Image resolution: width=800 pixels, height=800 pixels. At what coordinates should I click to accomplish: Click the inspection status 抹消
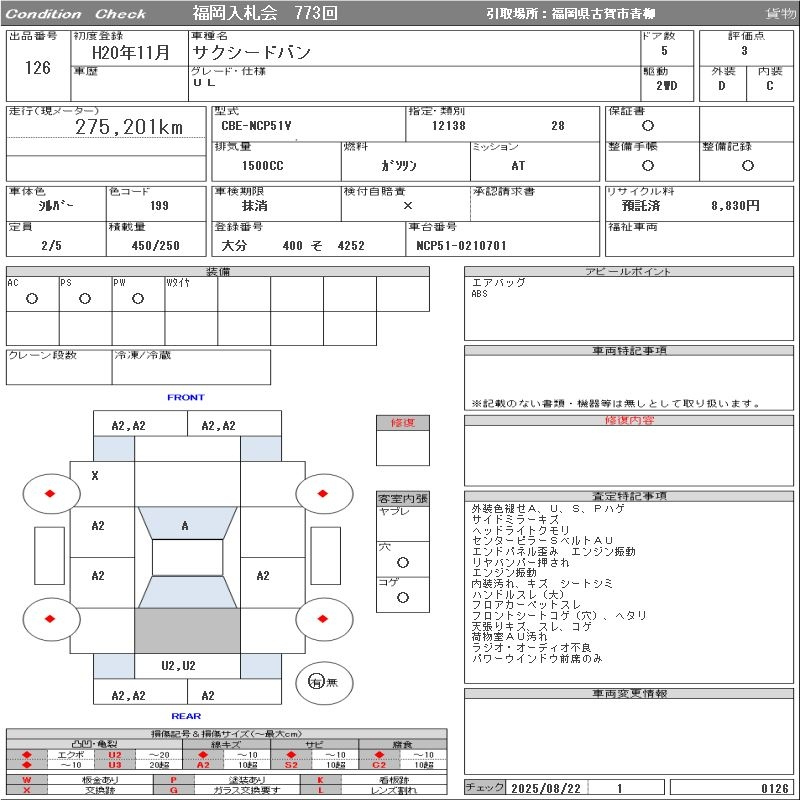coord(255,206)
